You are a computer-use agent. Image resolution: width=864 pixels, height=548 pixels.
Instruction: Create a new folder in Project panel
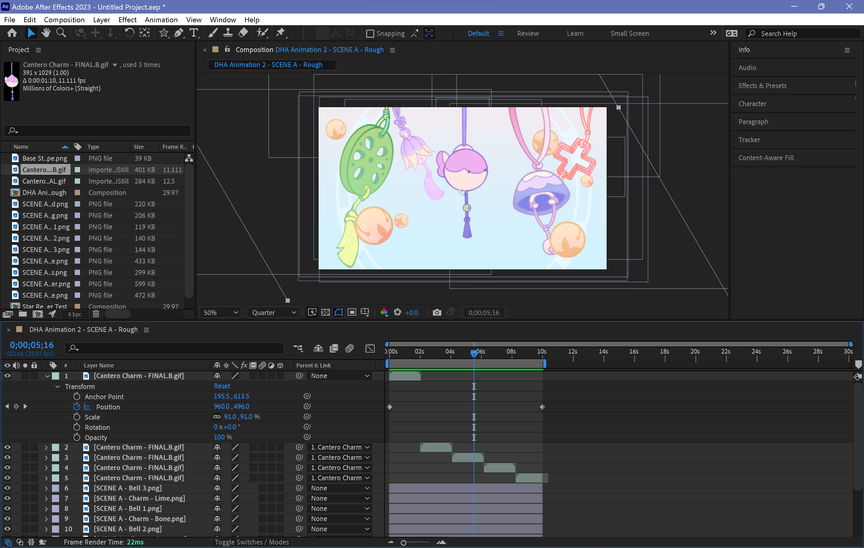[23, 314]
